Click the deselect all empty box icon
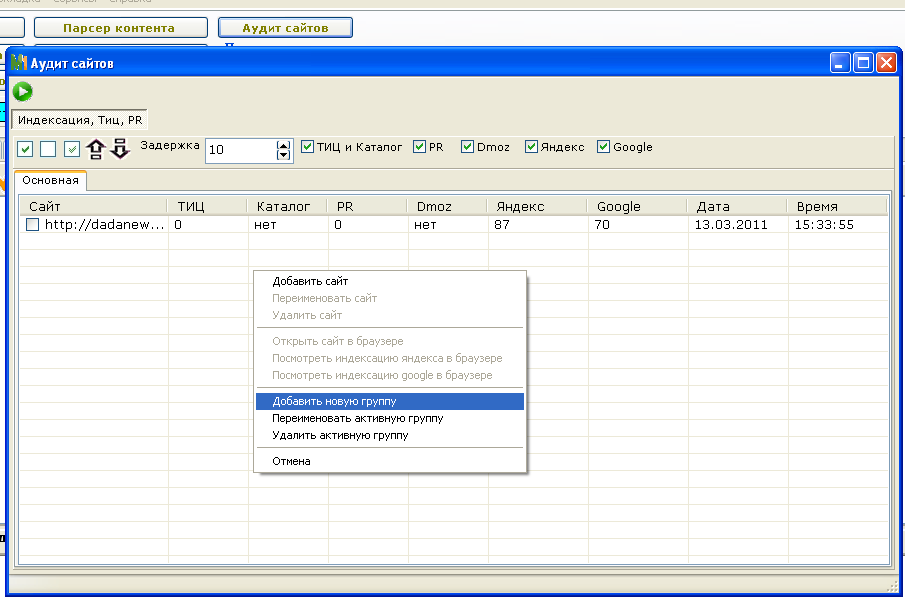905x602 pixels. click(x=48, y=150)
